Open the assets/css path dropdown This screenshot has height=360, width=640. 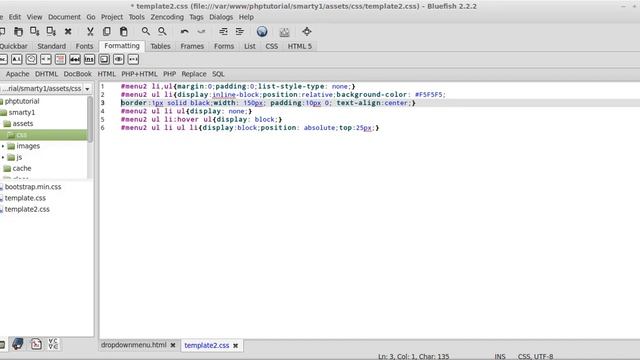coord(87,89)
